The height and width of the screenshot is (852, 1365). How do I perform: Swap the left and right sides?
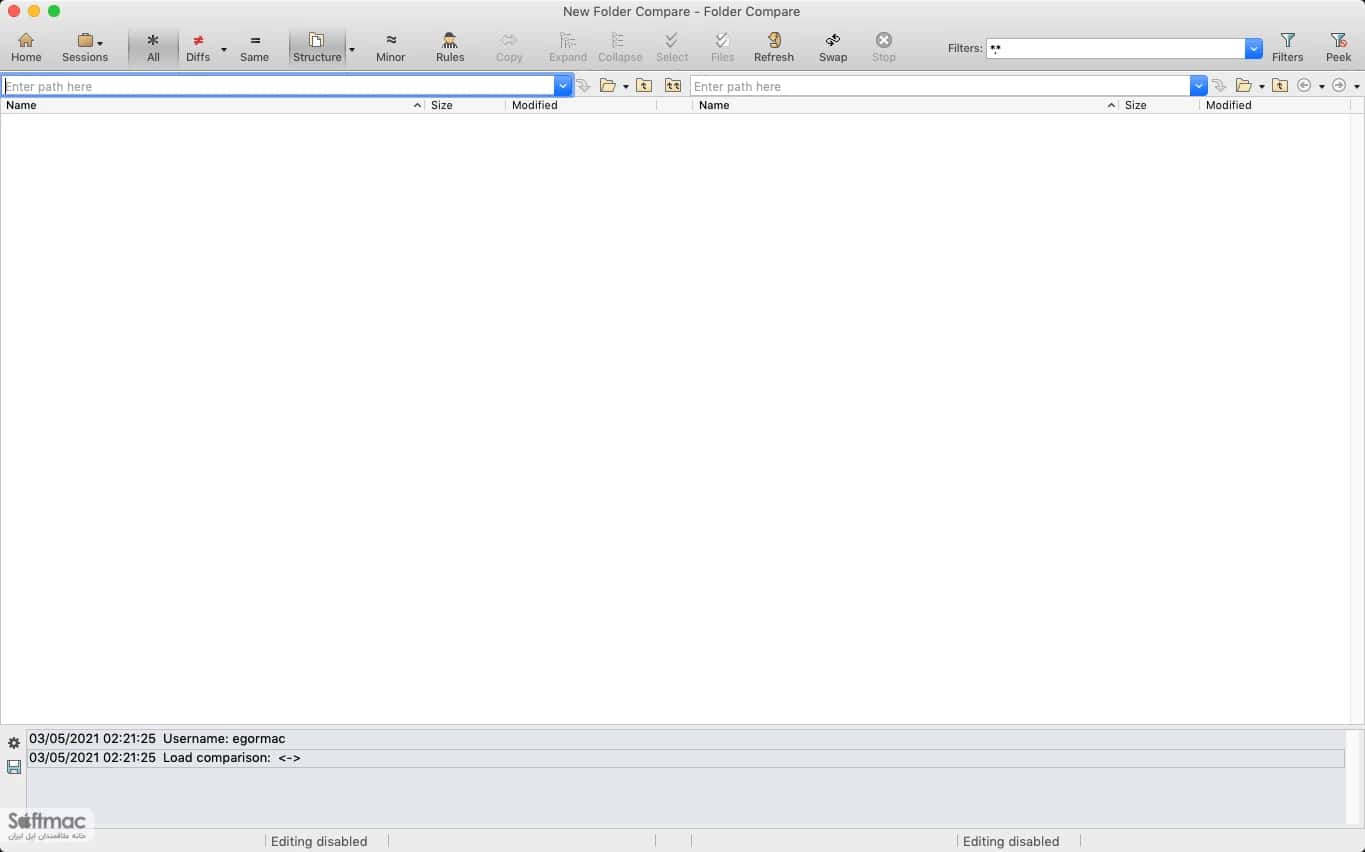pyautogui.click(x=833, y=47)
